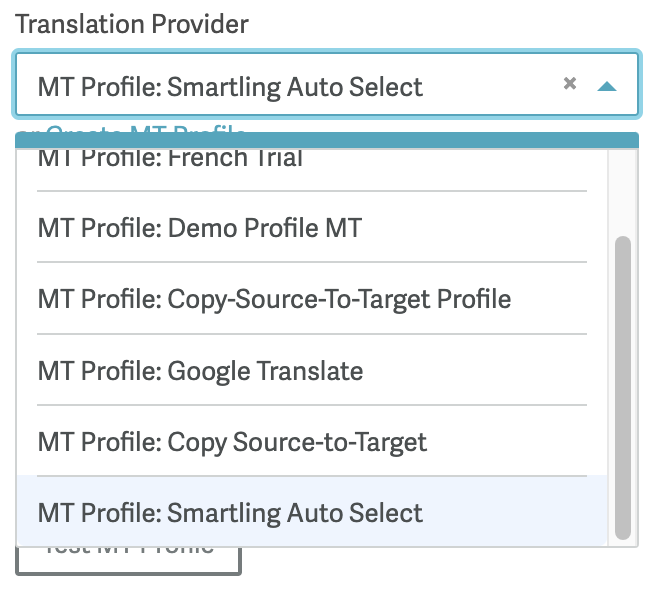The height and width of the screenshot is (594, 664).
Task: Select MT Profile: Demo Profile MT option
Action: [312, 227]
